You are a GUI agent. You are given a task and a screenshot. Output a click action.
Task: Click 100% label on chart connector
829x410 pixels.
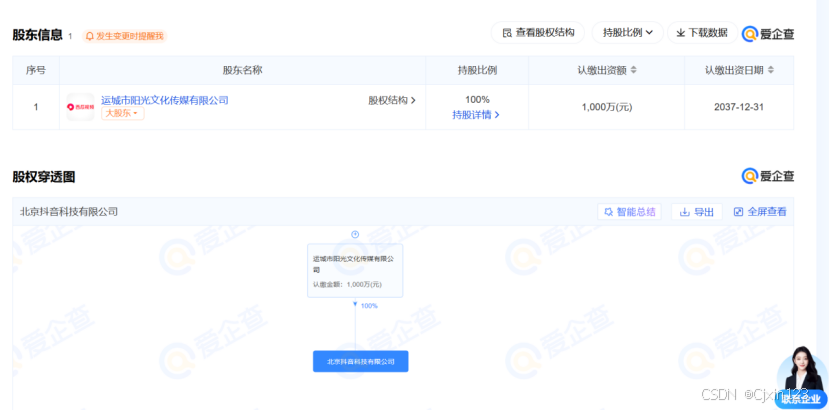(x=369, y=306)
